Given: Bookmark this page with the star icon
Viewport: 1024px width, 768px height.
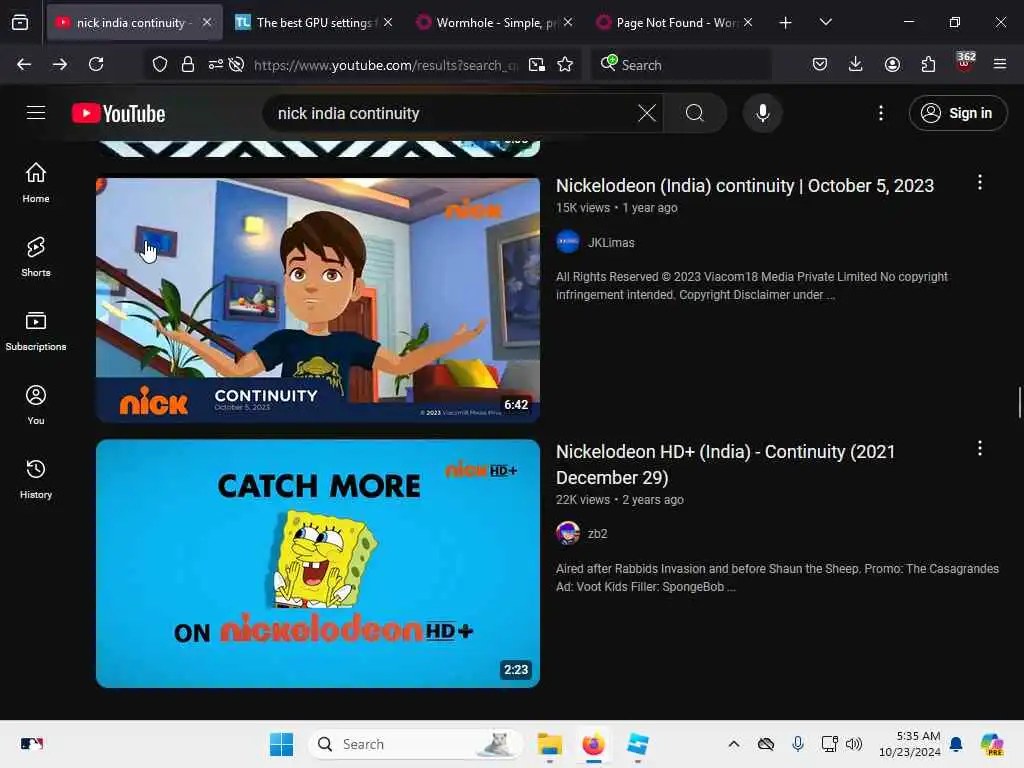Looking at the screenshot, I should [x=565, y=64].
